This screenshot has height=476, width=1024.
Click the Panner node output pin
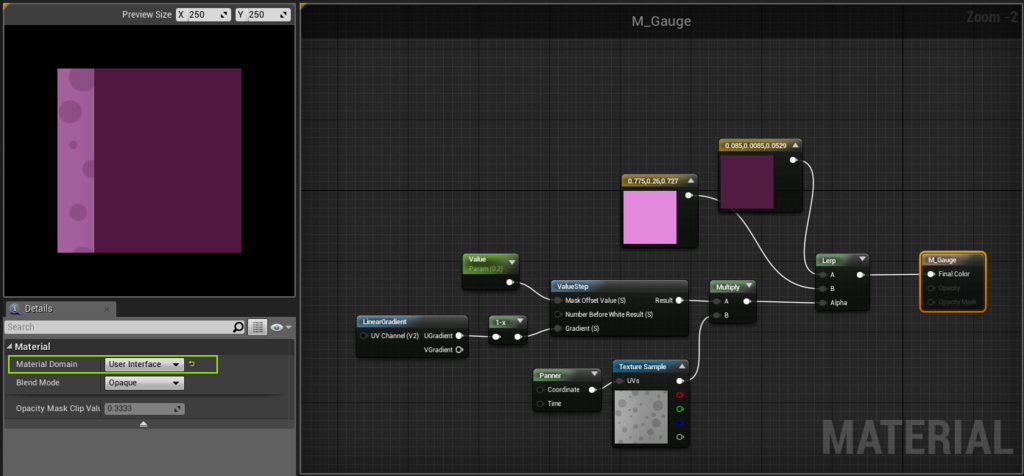592,390
